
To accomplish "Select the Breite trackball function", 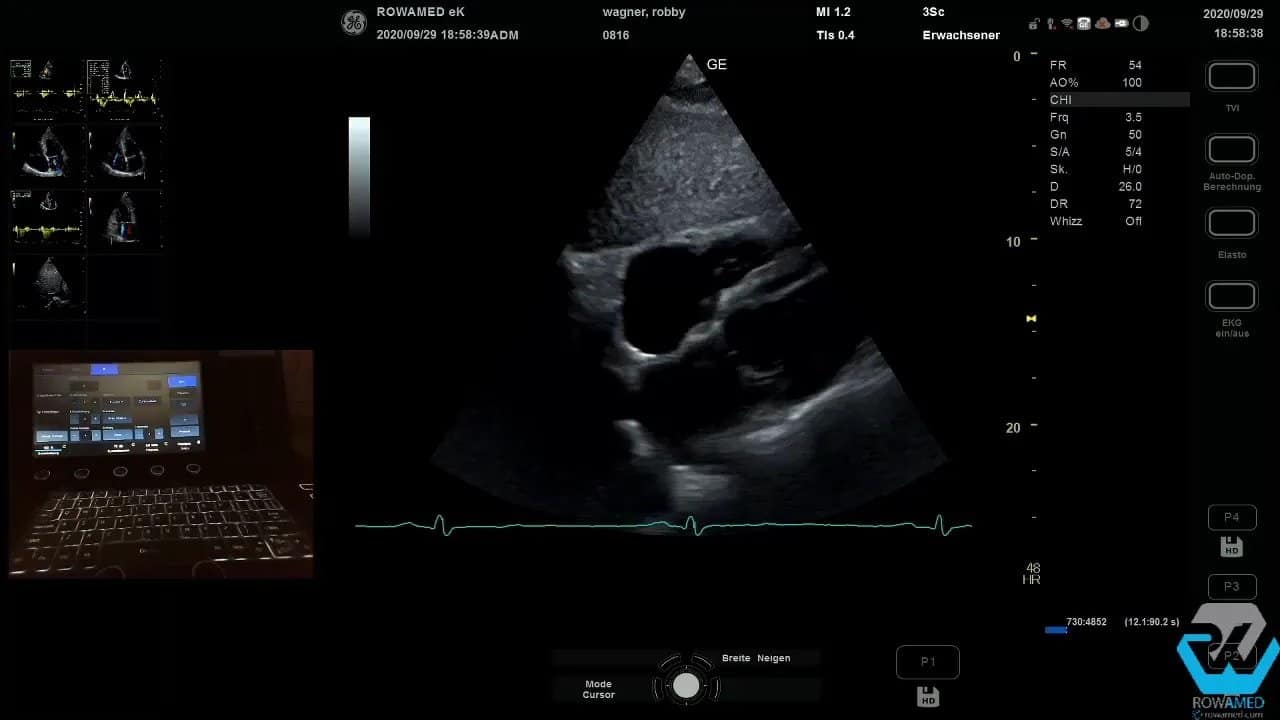I will pos(736,658).
